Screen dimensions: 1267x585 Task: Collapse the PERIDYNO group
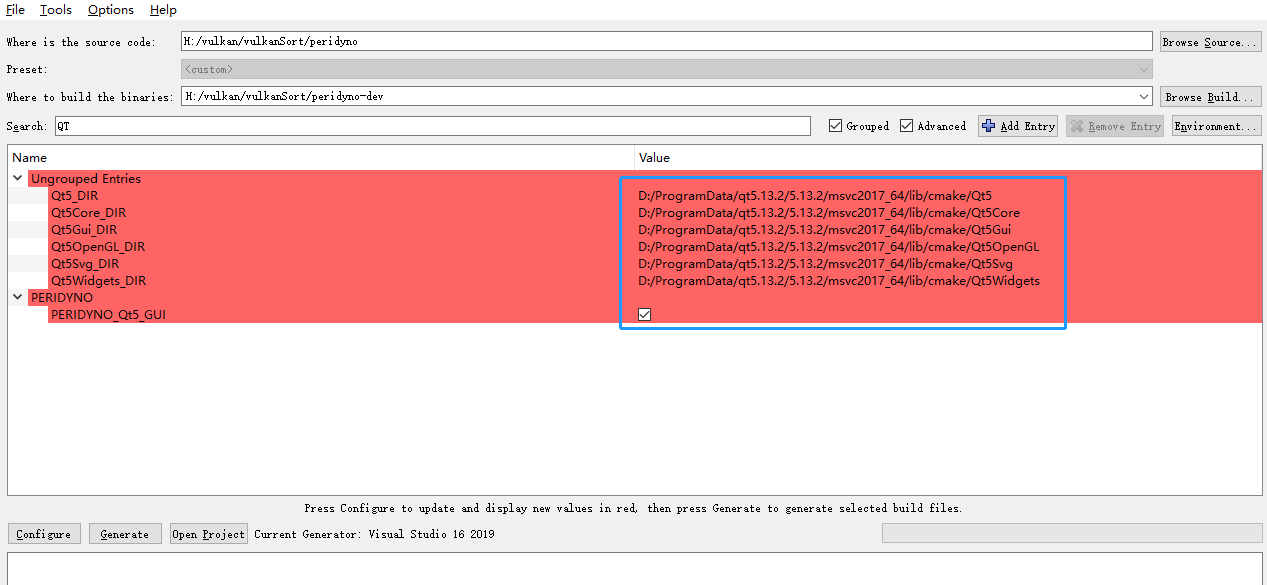pos(18,298)
